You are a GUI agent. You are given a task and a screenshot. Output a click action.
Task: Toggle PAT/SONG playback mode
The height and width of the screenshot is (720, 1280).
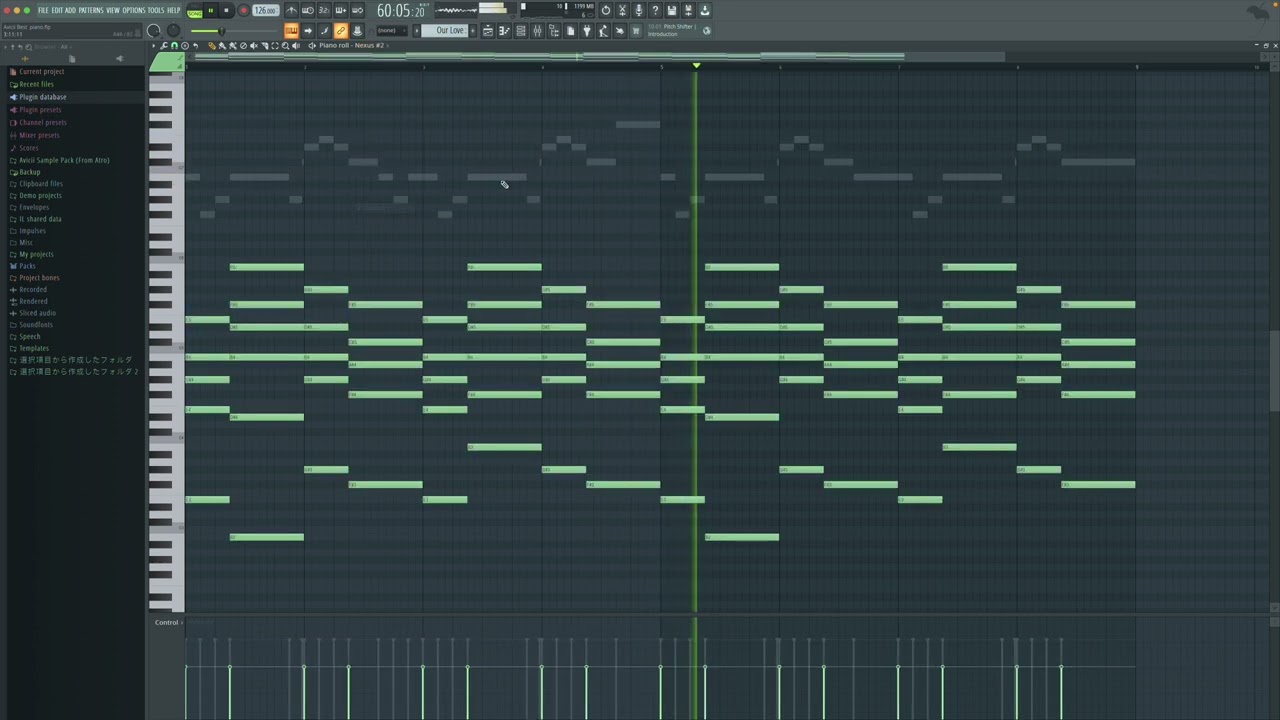(x=194, y=11)
